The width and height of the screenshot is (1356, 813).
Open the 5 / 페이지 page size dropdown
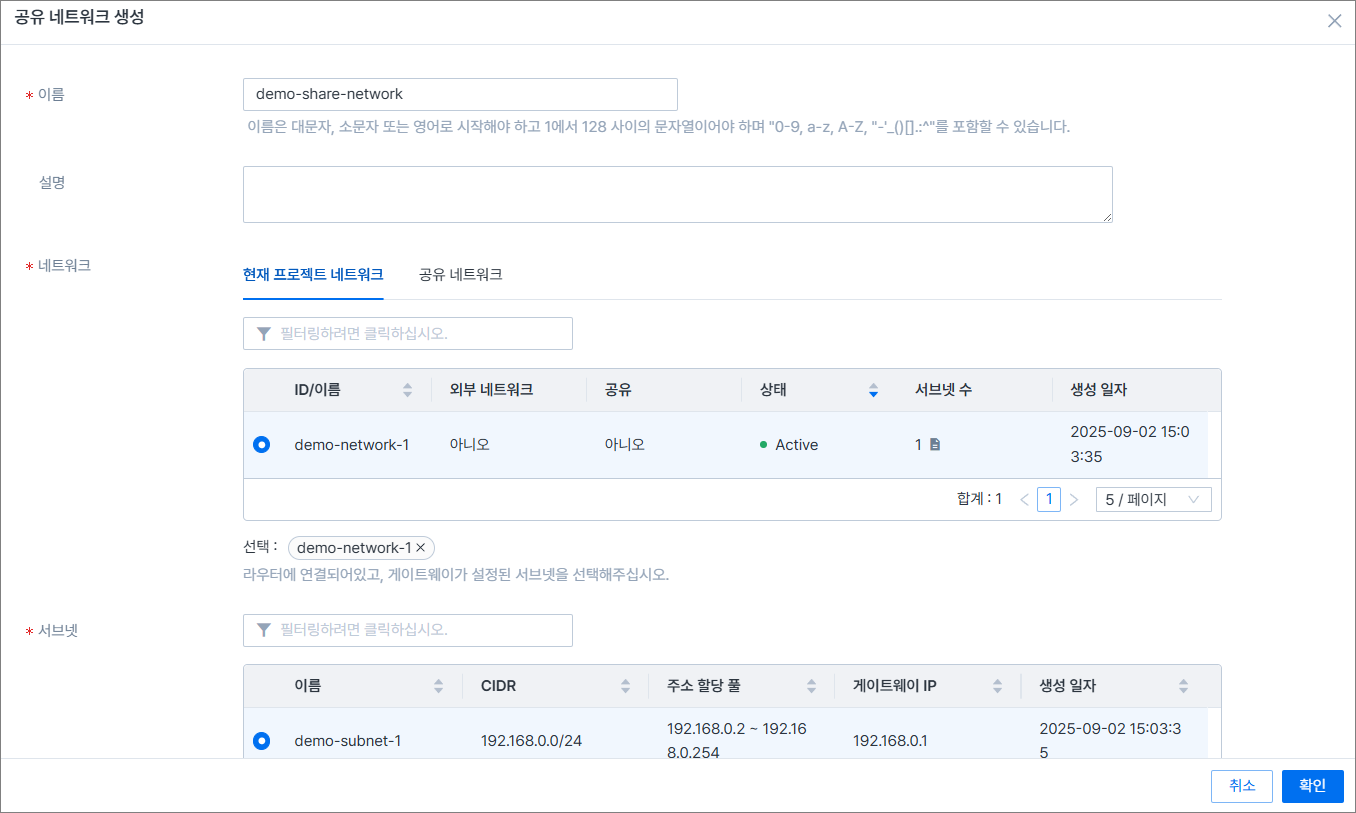(1153, 499)
